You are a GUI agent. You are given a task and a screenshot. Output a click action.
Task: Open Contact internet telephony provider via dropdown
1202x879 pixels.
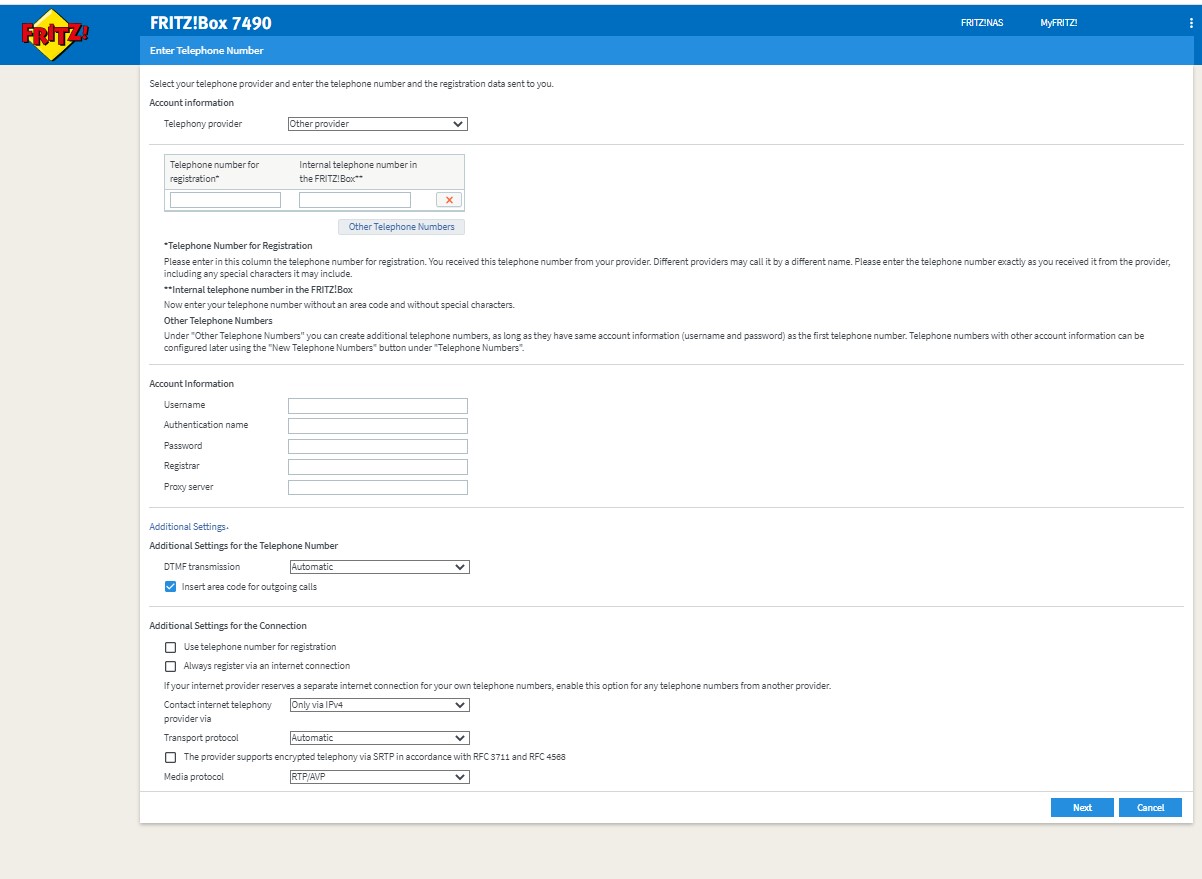[379, 705]
